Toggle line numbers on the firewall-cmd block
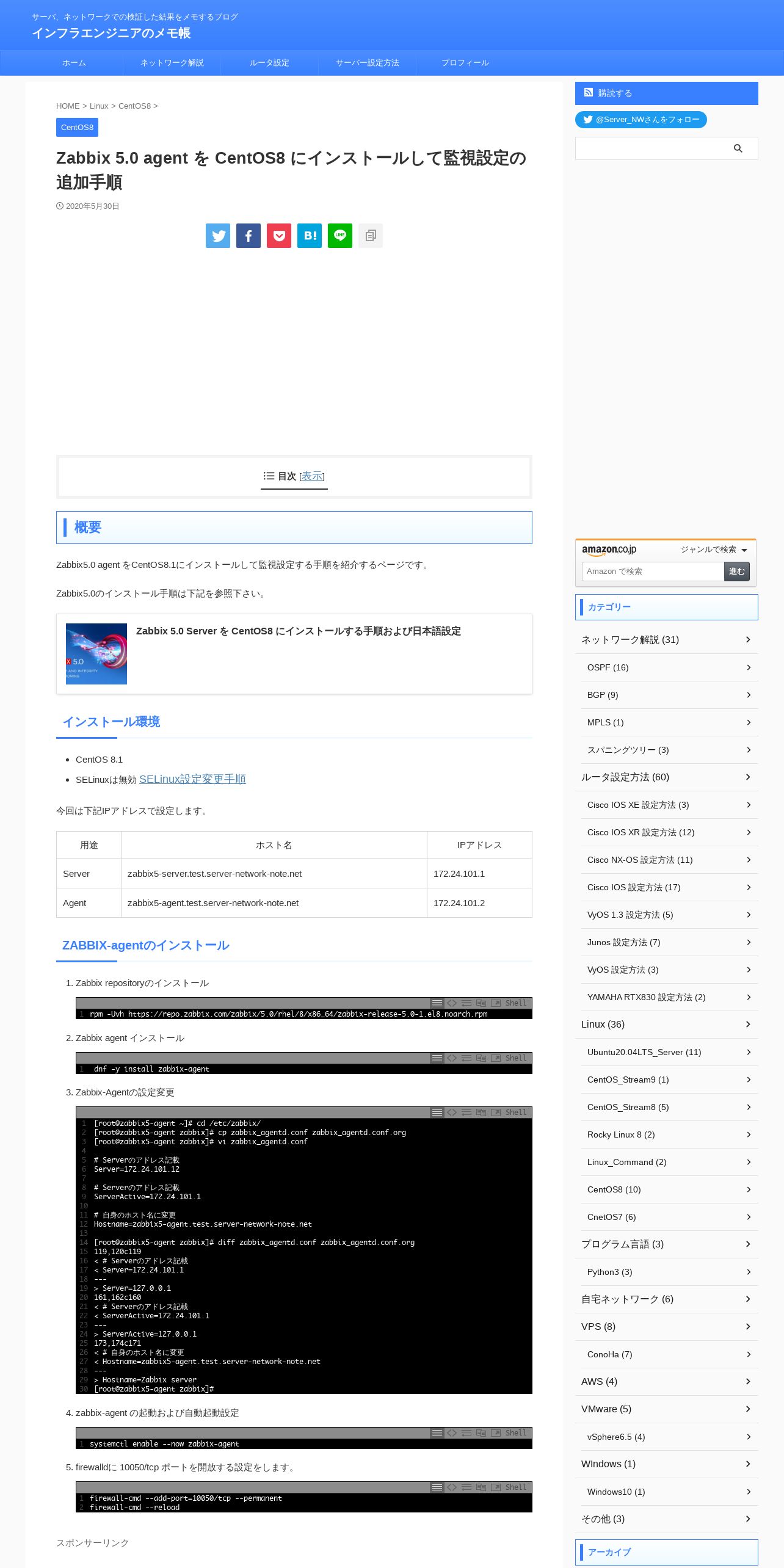 click(437, 1487)
